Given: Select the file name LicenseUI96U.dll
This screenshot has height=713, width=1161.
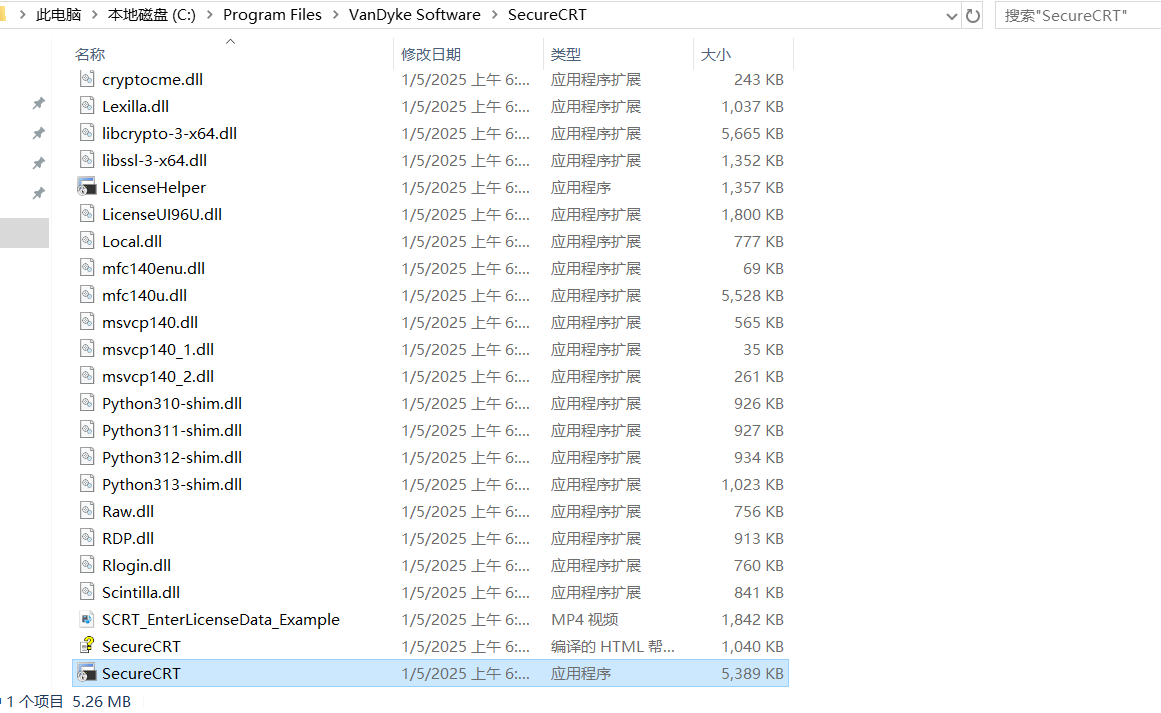Looking at the screenshot, I should [162, 215].
